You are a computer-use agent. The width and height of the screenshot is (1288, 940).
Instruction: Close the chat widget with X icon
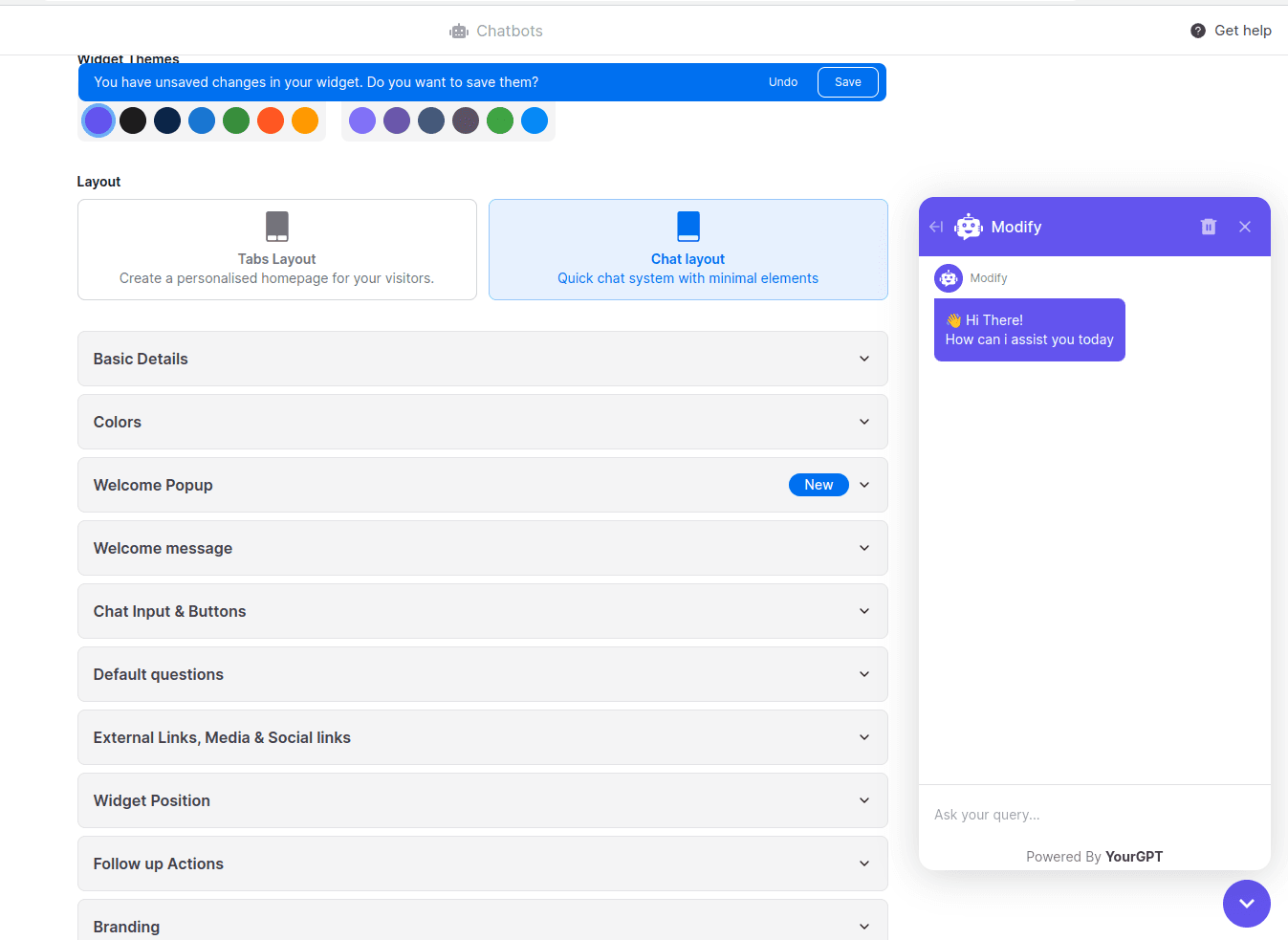[x=1245, y=227]
